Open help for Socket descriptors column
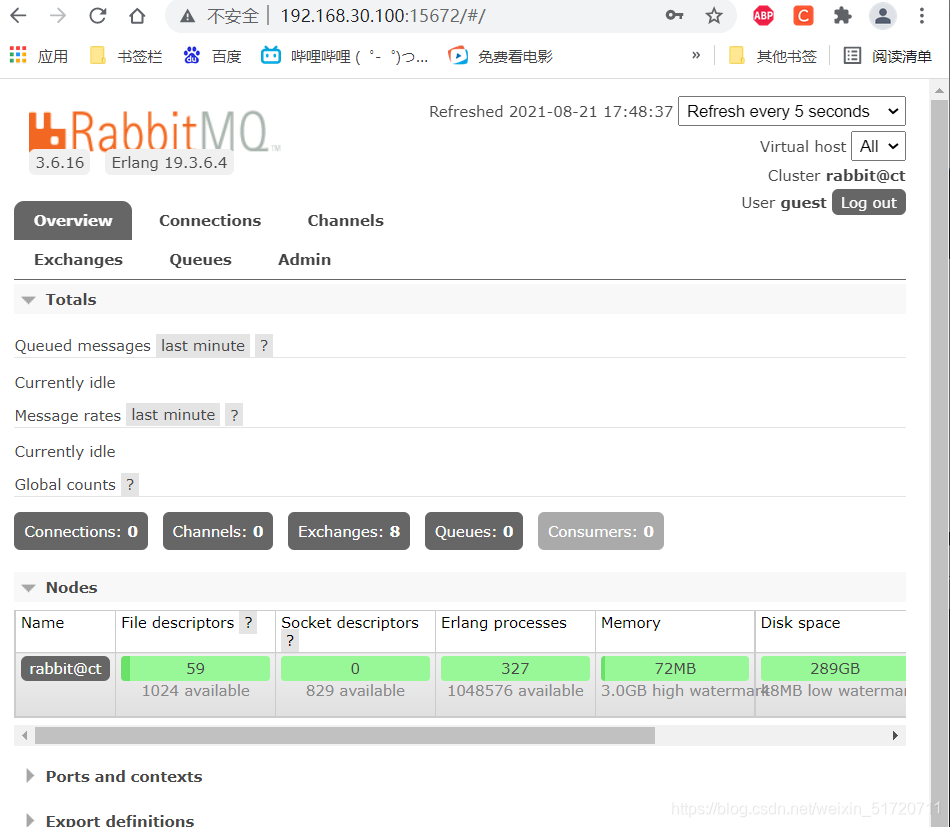The image size is (950, 827). tap(290, 640)
